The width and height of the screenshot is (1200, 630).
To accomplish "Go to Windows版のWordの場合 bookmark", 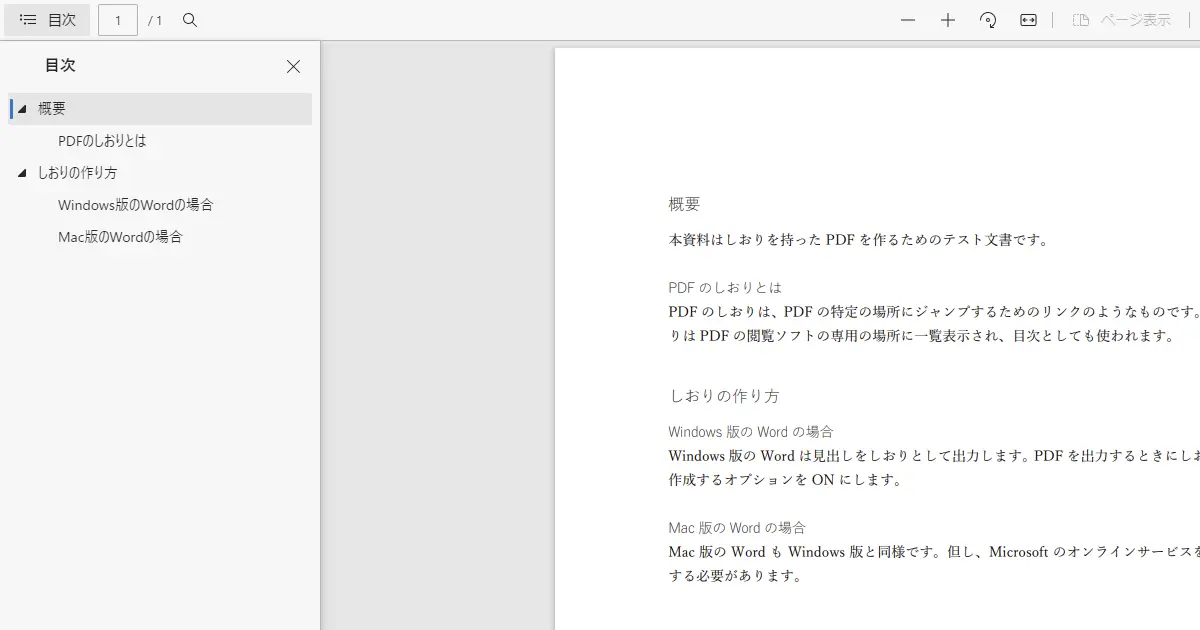I will pos(135,205).
